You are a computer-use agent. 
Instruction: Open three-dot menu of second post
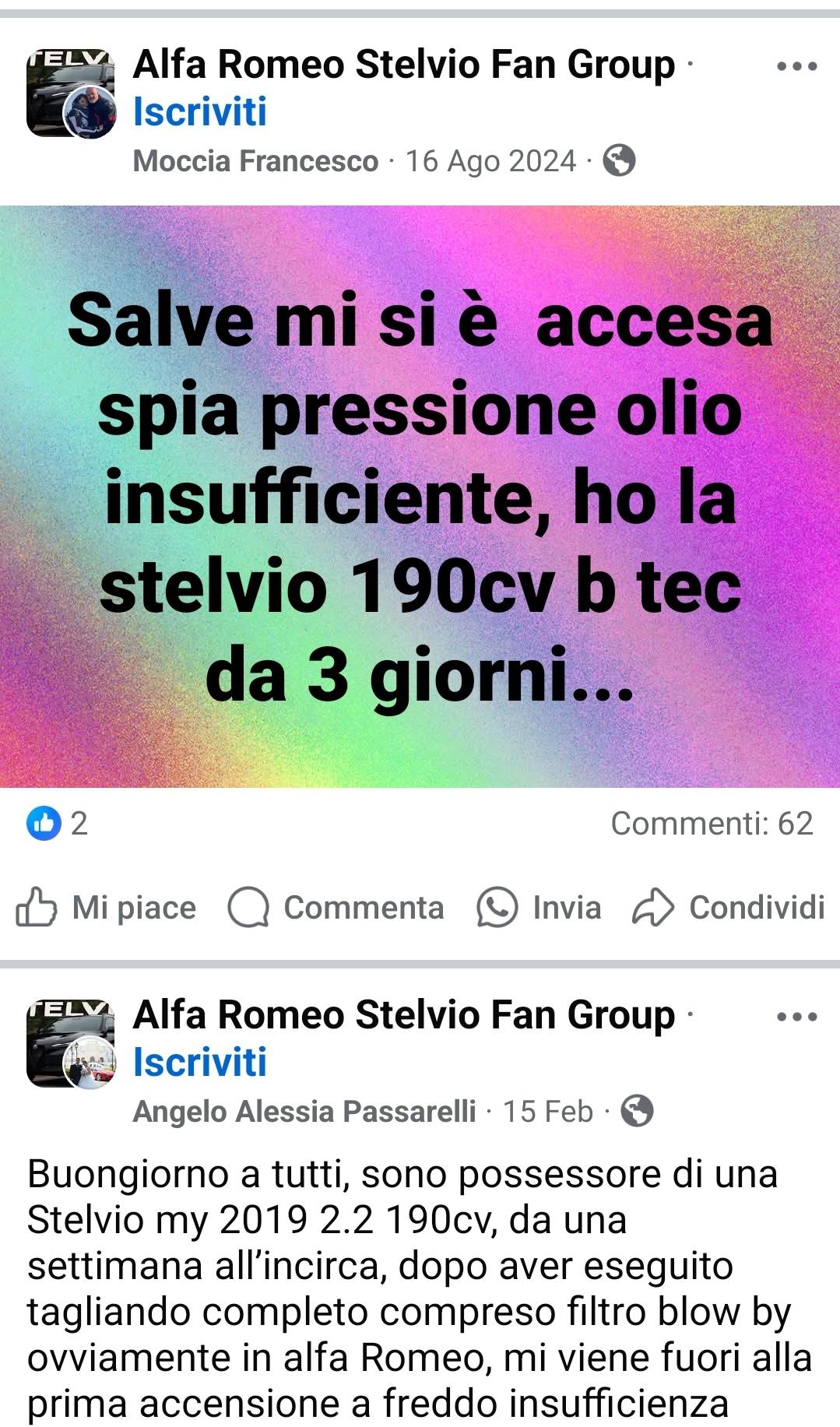tap(796, 1017)
